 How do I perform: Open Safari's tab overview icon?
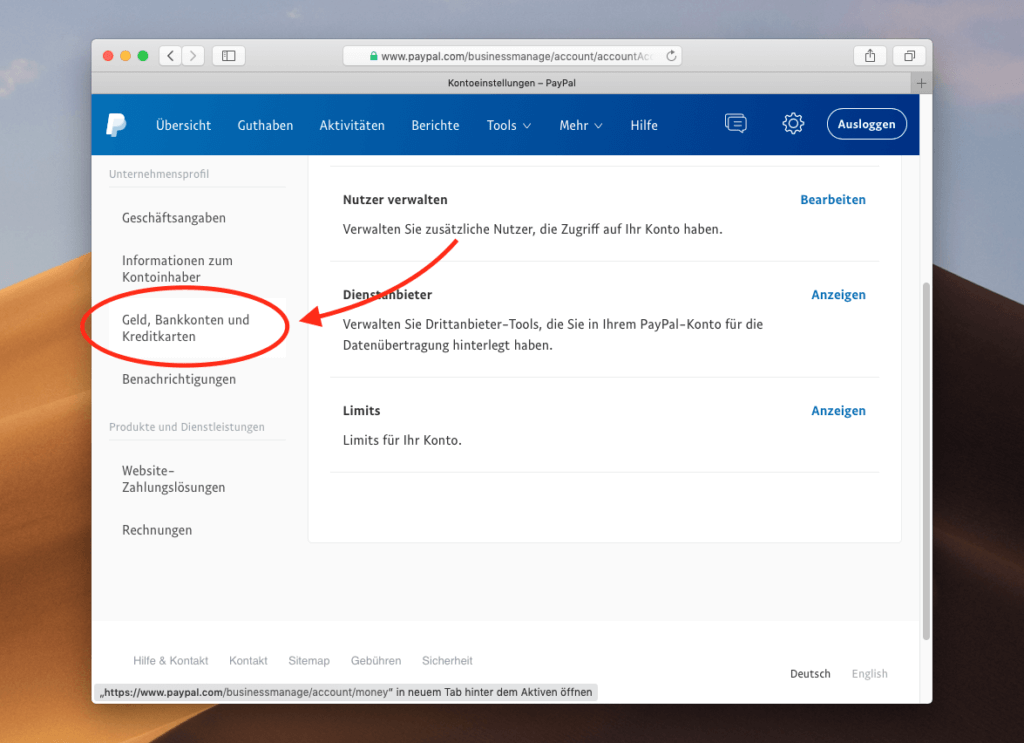pos(909,55)
